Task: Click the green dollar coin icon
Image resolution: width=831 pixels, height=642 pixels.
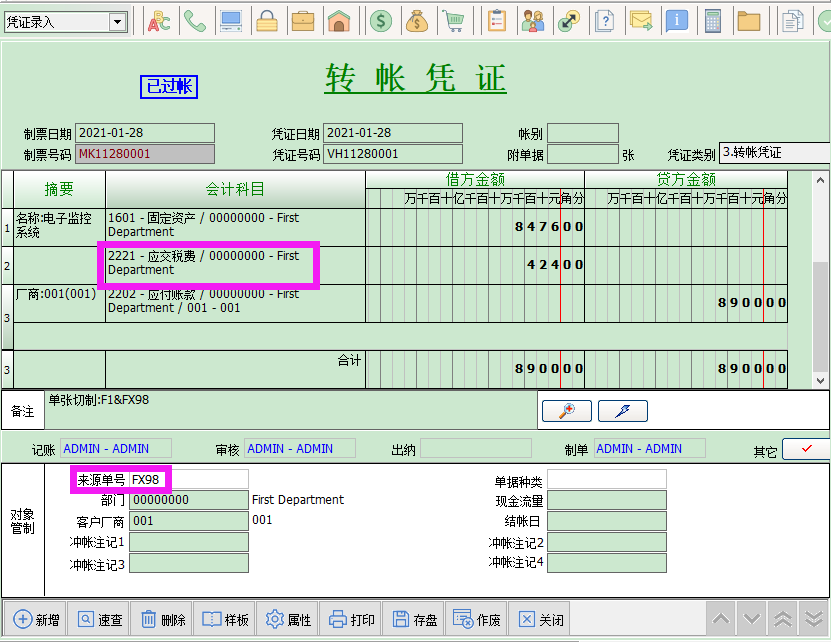Action: click(x=380, y=20)
